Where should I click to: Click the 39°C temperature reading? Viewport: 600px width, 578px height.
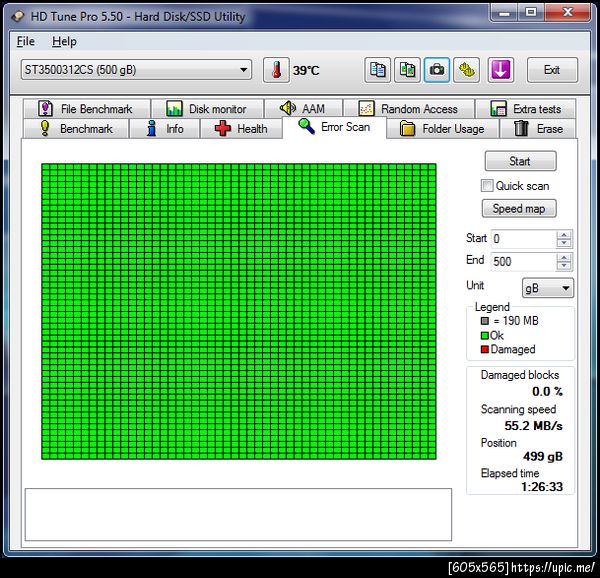306,70
